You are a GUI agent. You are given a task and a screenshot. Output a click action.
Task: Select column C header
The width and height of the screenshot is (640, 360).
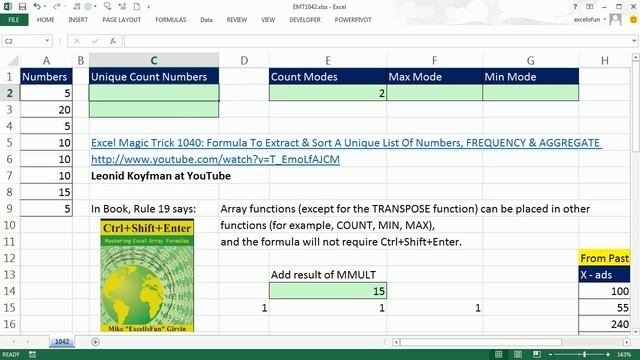154,60
